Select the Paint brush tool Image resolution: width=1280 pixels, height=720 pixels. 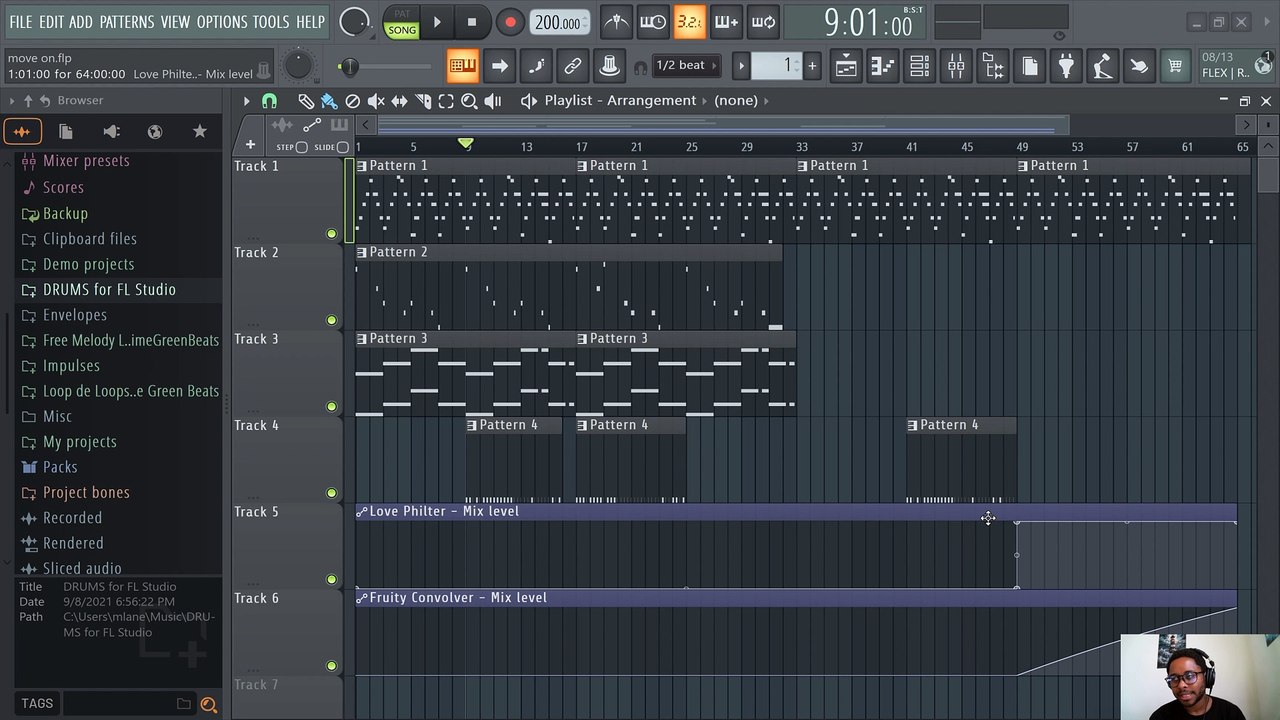coord(329,101)
